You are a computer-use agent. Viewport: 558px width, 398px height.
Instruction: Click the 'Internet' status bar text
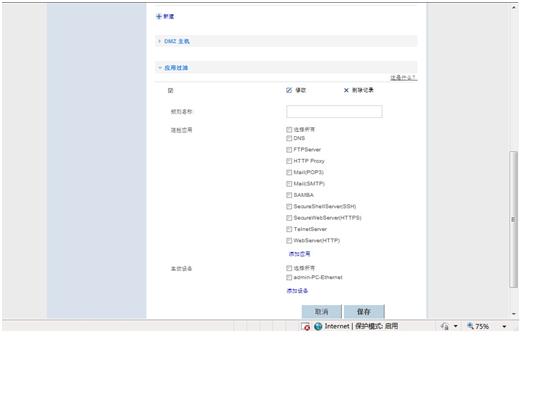(x=337, y=326)
